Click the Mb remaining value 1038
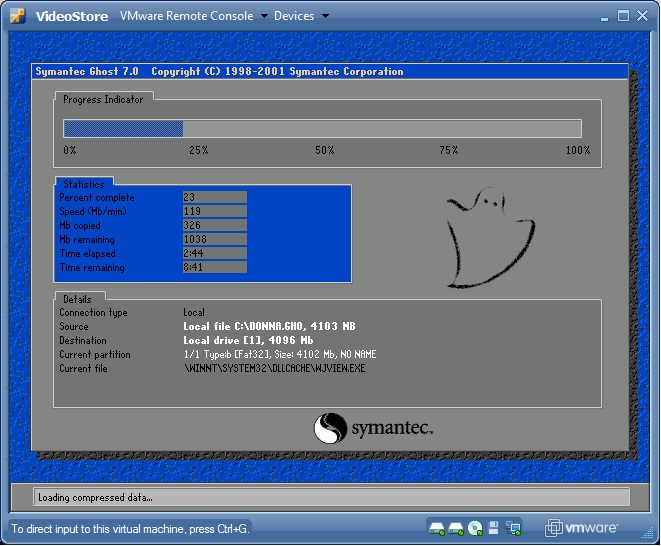Image resolution: width=661 pixels, height=546 pixels. [x=215, y=239]
